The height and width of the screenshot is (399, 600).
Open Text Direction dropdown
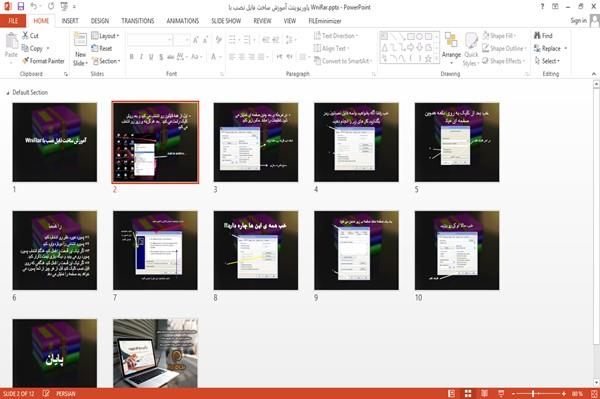click(336, 36)
